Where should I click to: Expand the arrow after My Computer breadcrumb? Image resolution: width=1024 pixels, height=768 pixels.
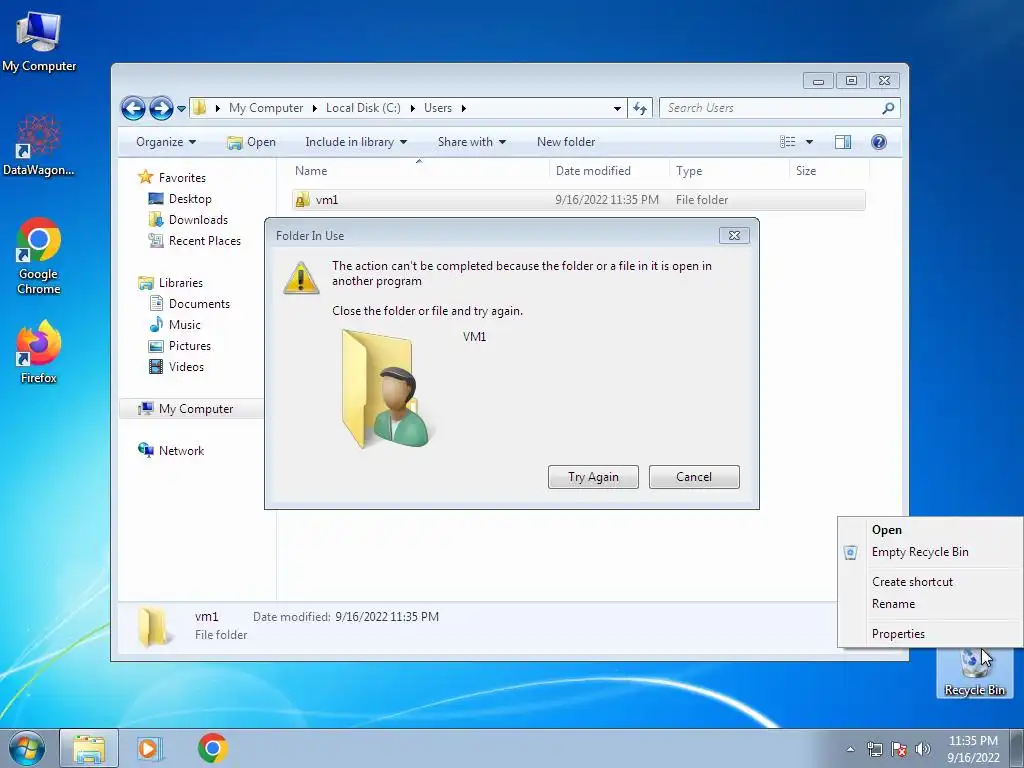315,108
